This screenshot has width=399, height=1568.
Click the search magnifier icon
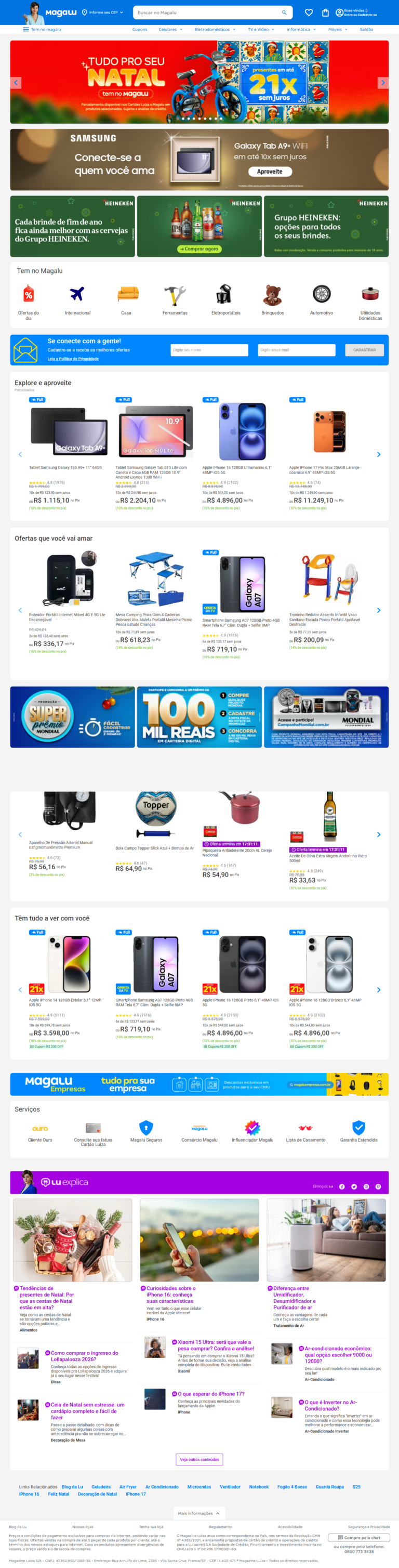284,12
